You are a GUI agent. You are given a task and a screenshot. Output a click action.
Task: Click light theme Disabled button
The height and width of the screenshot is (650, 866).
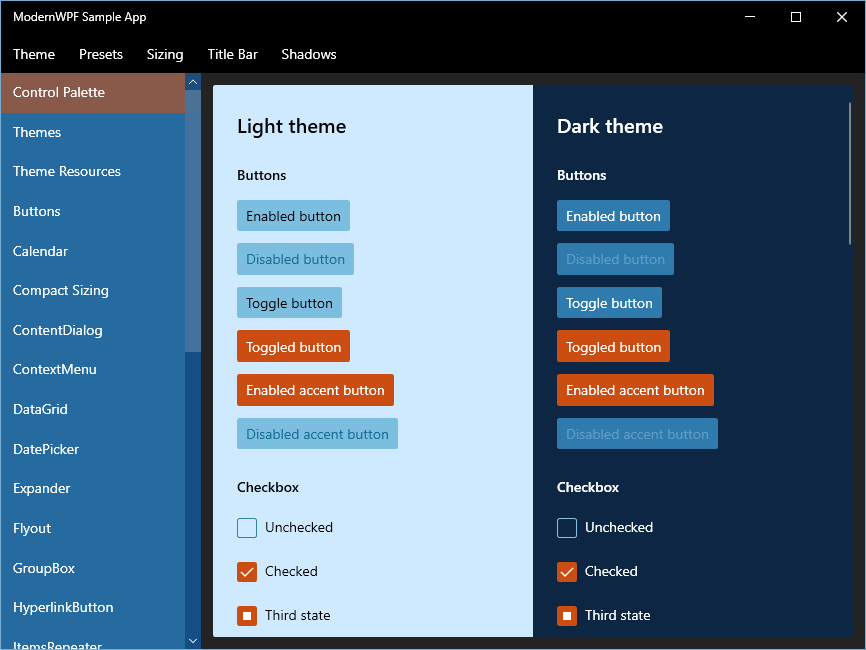[295, 259]
